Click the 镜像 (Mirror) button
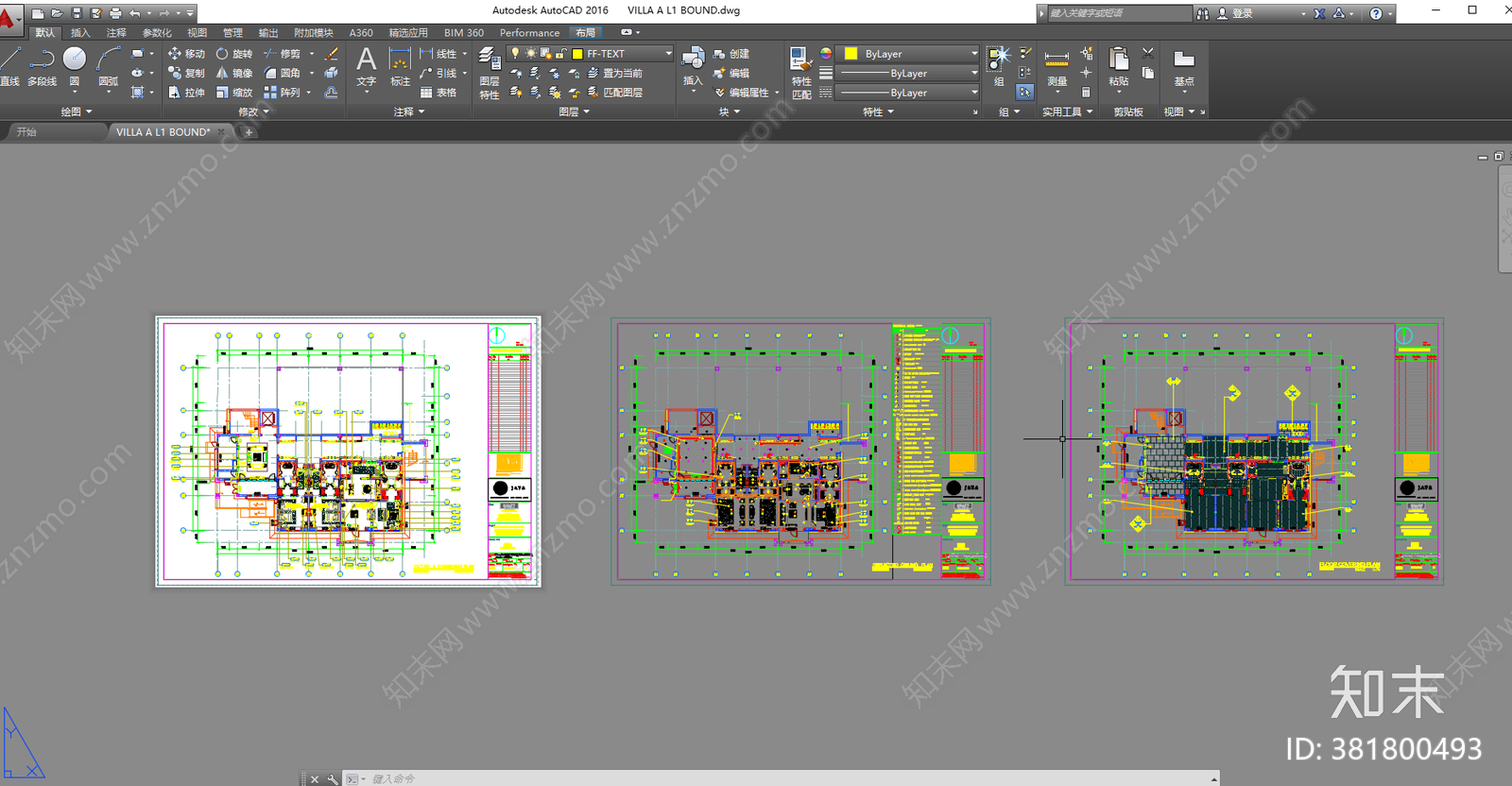The height and width of the screenshot is (786, 1512). (234, 73)
